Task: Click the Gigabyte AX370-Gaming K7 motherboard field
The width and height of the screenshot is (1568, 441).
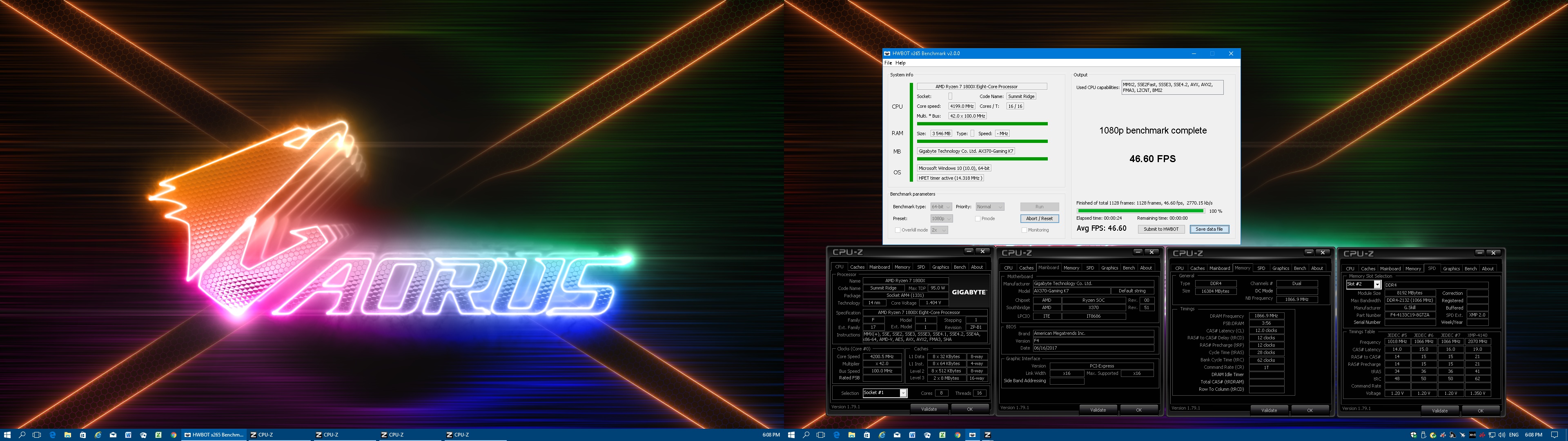Action: (x=966, y=151)
